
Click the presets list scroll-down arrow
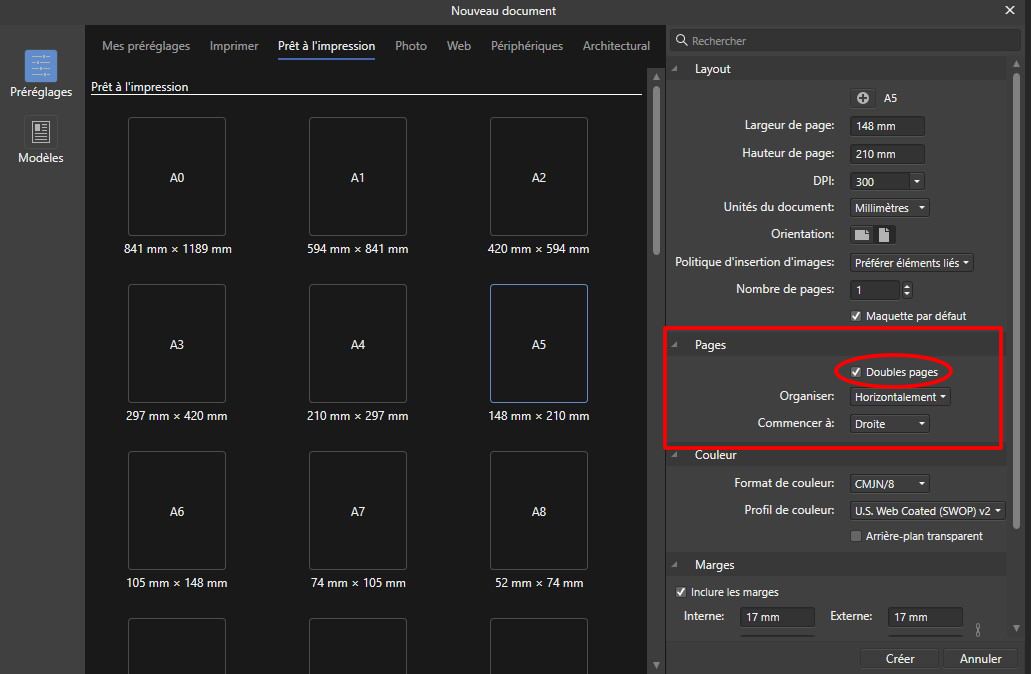[x=656, y=665]
